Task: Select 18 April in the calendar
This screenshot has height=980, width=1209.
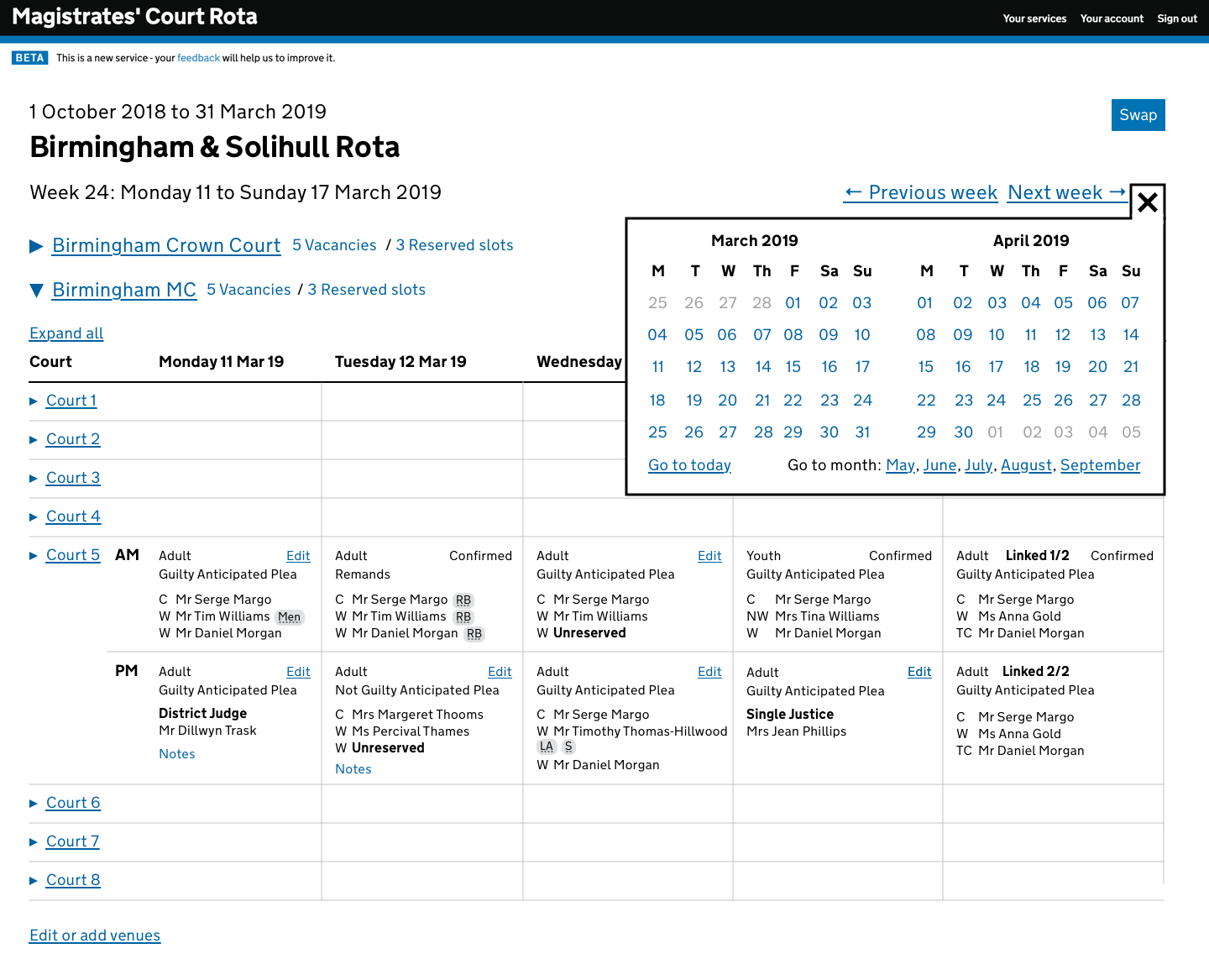Action: [x=1030, y=366]
